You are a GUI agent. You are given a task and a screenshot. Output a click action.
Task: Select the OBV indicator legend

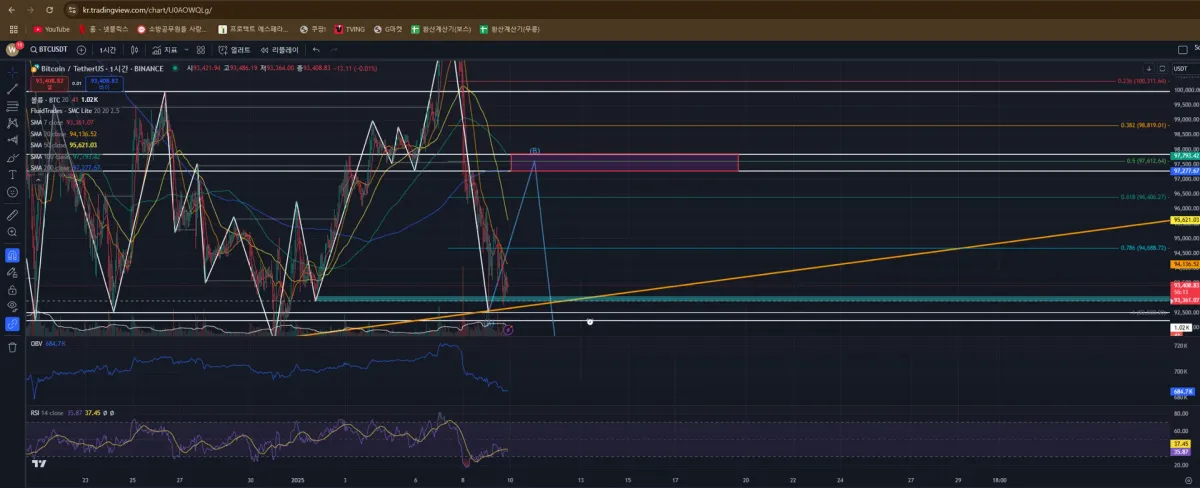tap(49, 343)
